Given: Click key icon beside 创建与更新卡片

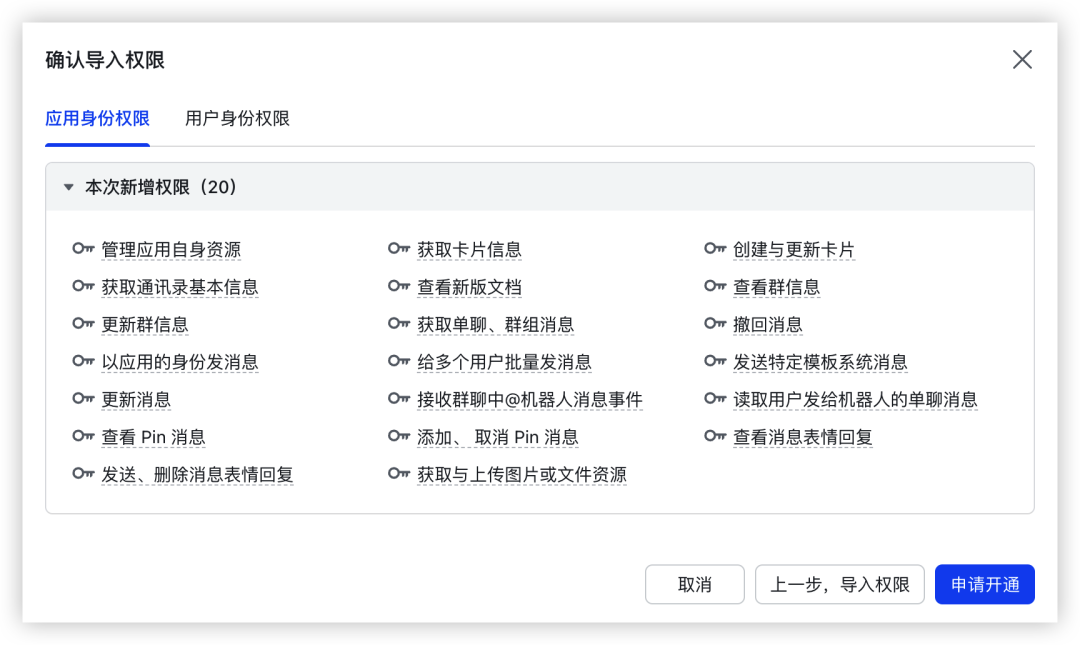Looking at the screenshot, I should tap(715, 249).
